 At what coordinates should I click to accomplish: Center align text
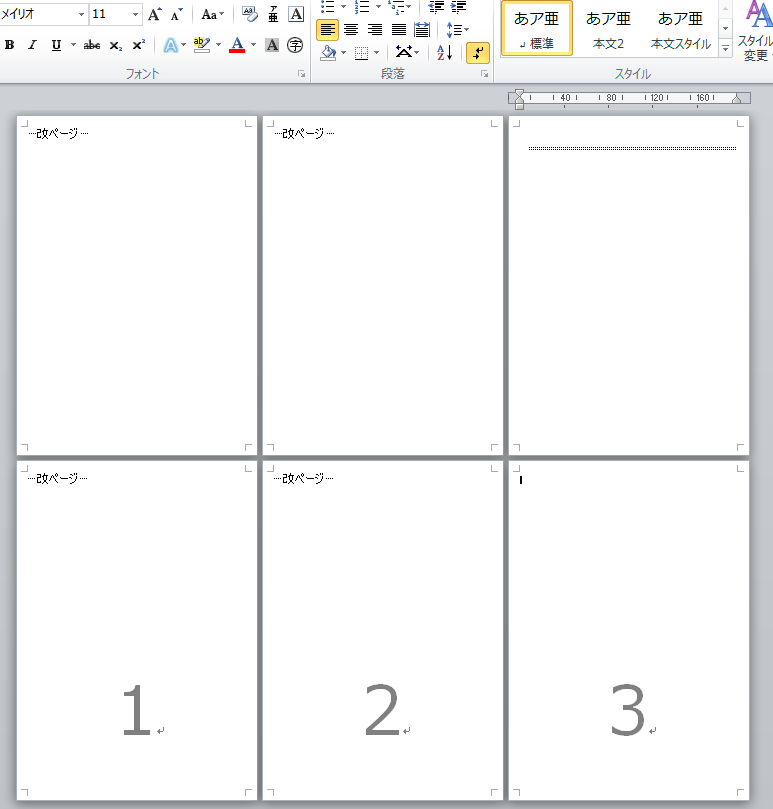click(351, 30)
